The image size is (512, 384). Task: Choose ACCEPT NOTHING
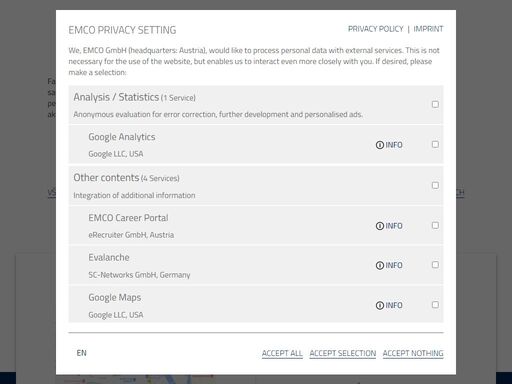[x=413, y=353]
